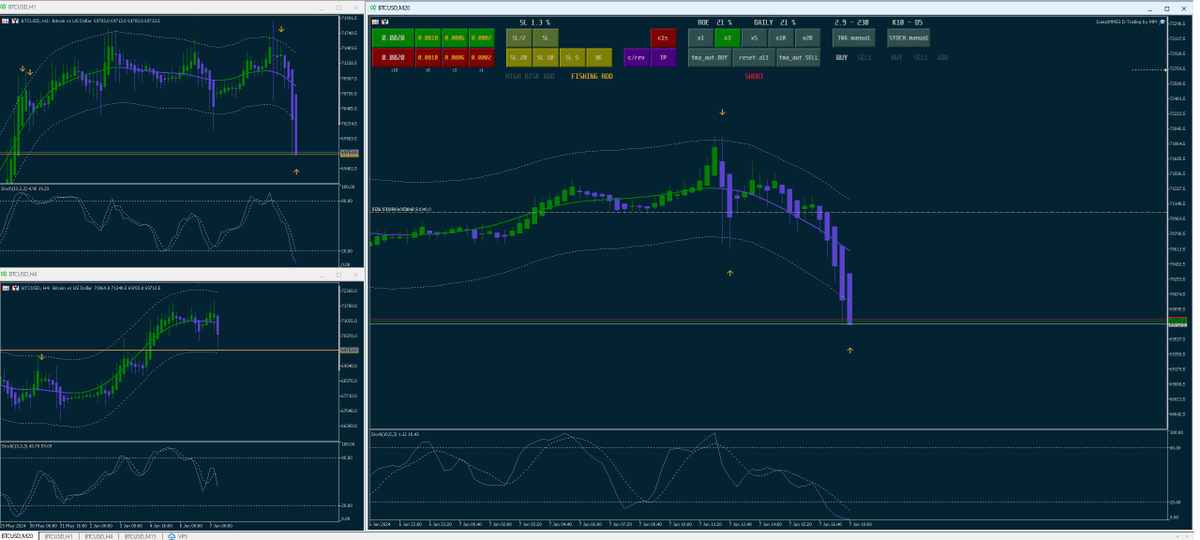This screenshot has height=540, width=1200.
Task: Maximize the BTCUSD,H1 chart window
Action: coord(339,7)
